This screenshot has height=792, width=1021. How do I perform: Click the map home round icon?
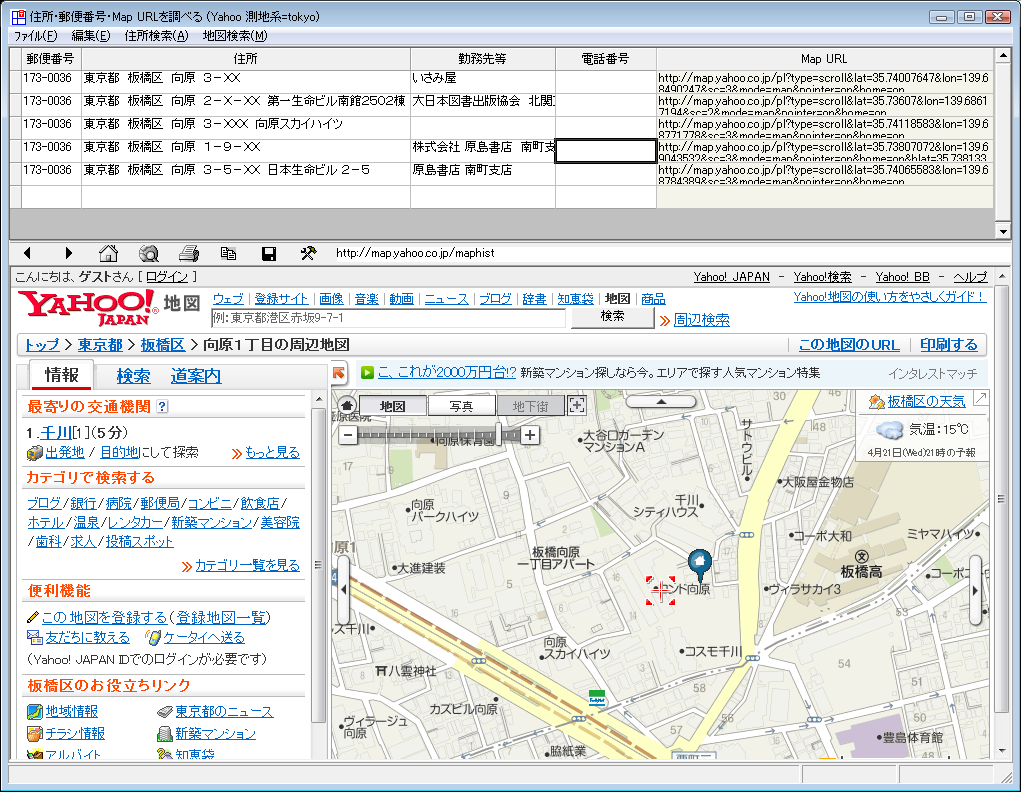click(x=347, y=405)
